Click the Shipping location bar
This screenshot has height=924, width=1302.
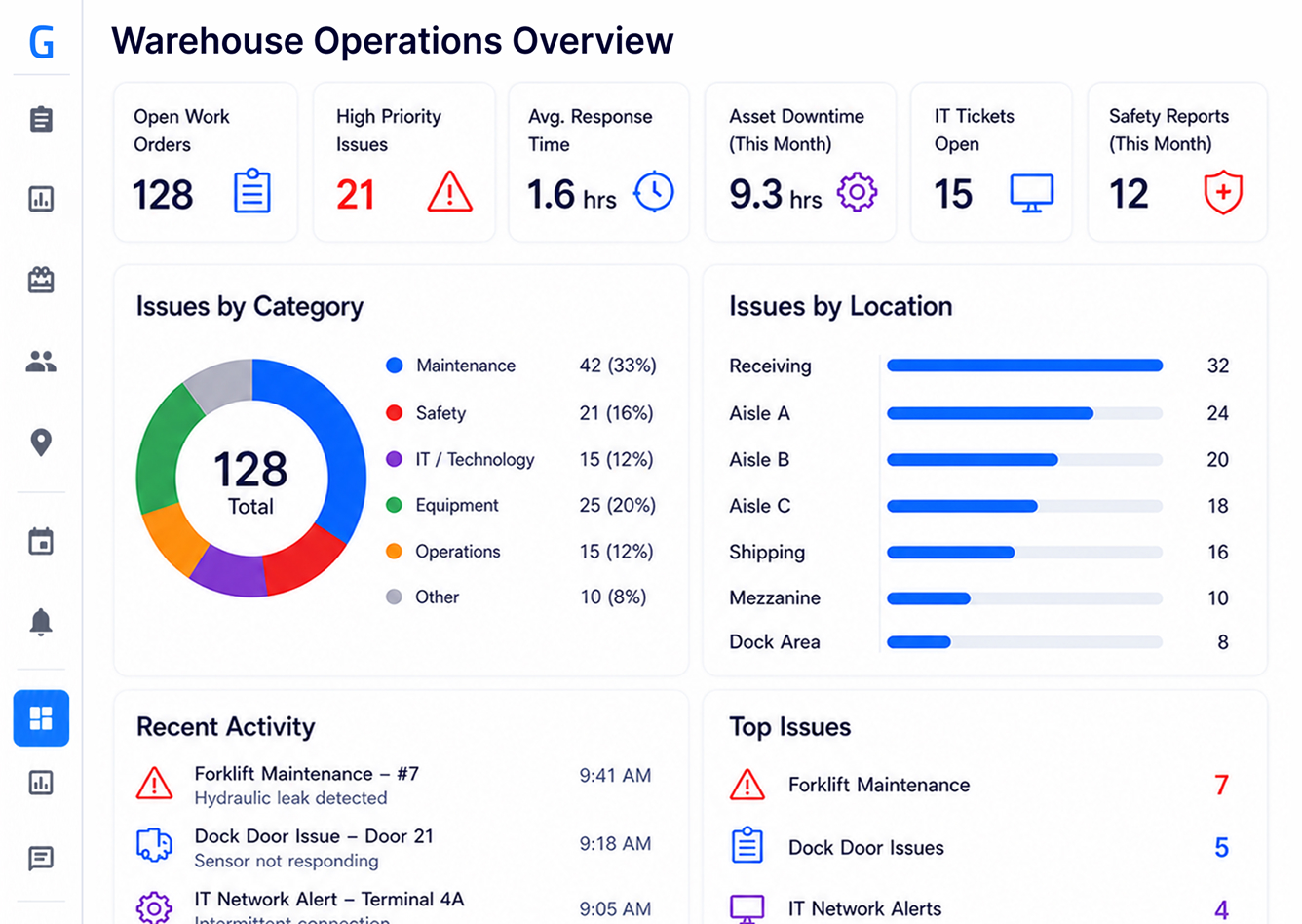(1024, 552)
